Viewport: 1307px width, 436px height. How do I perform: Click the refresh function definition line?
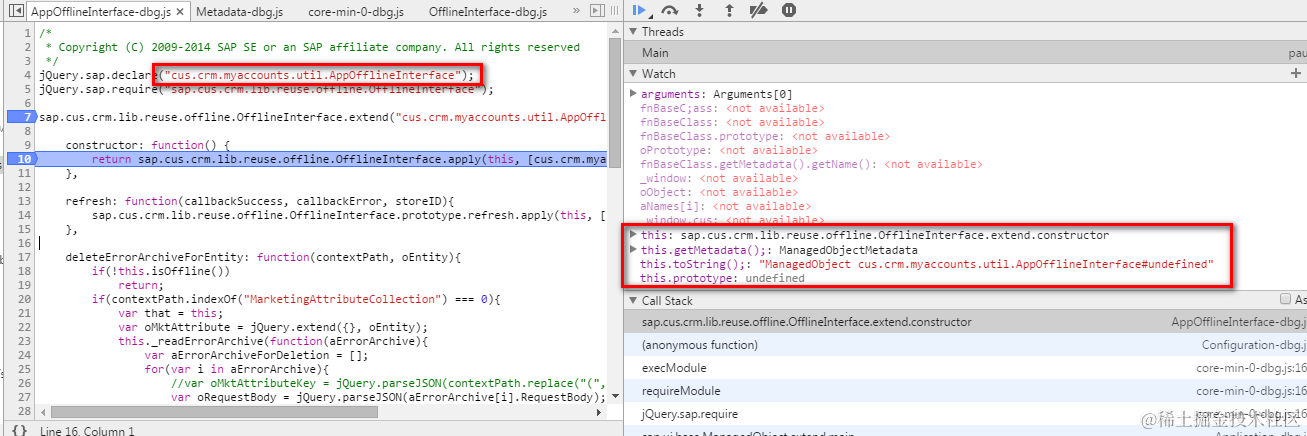point(261,201)
